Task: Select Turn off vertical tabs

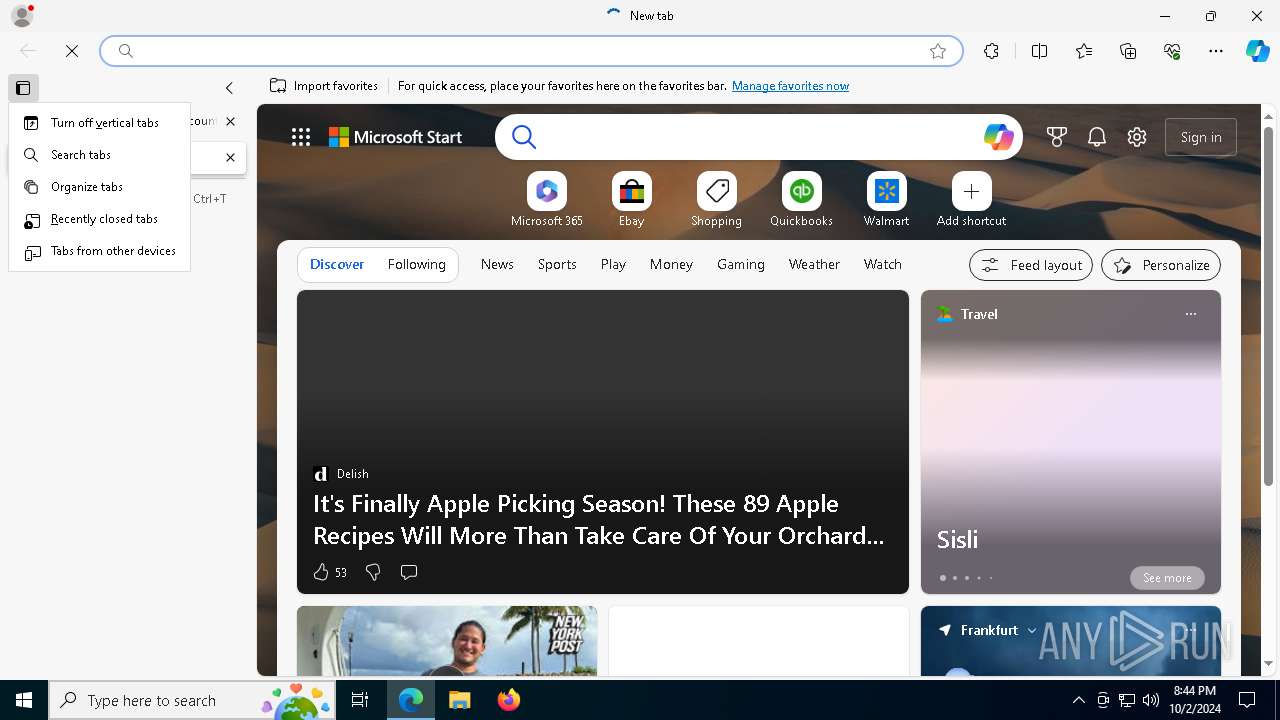Action: tap(99, 123)
